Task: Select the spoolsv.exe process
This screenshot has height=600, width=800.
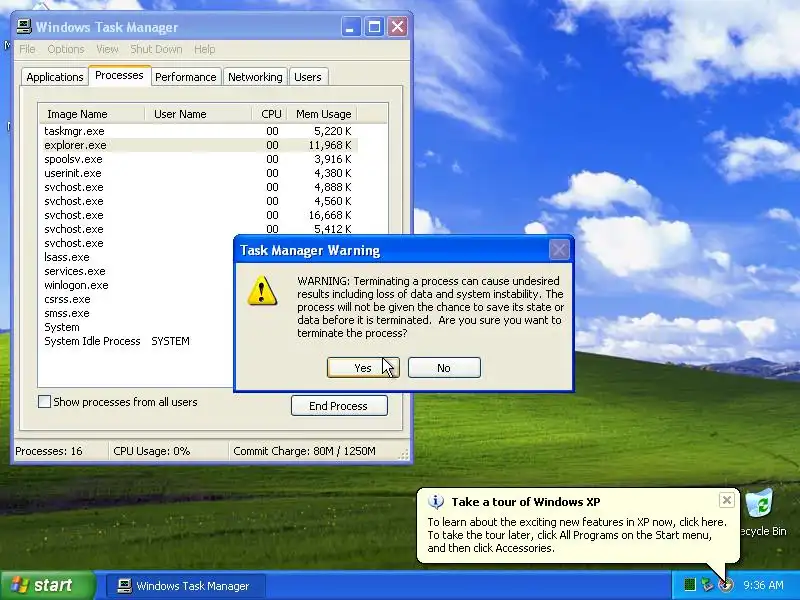Action: (73, 159)
